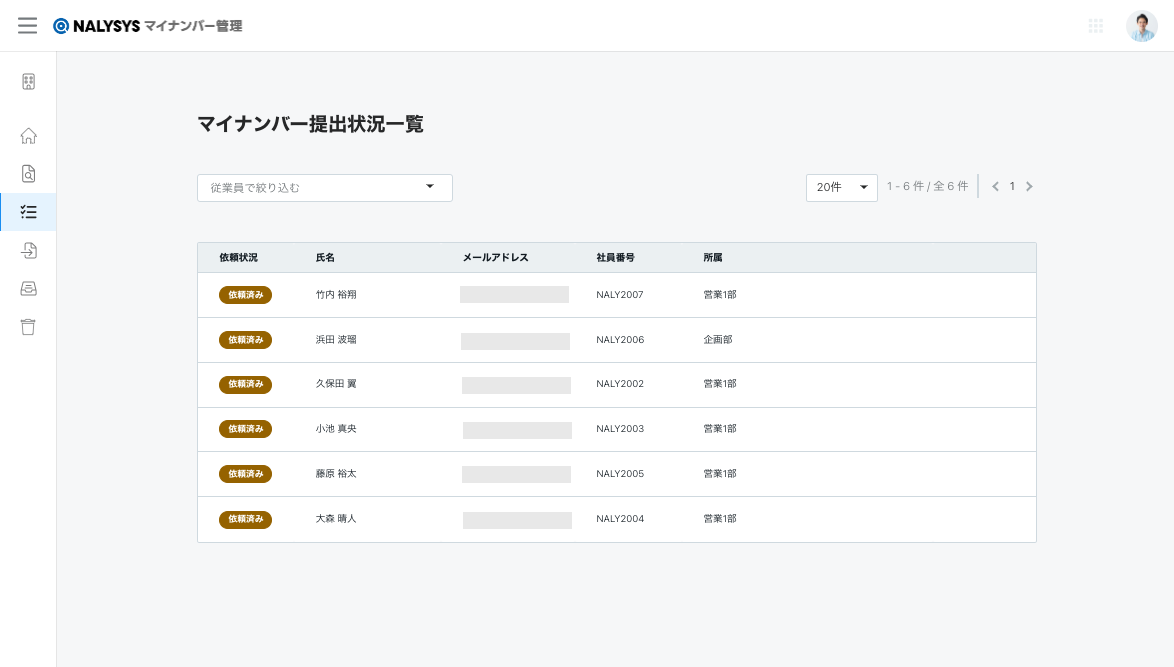This screenshot has height=667, width=1174.
Task: Click the 氏名 column header
Action: tap(325, 258)
